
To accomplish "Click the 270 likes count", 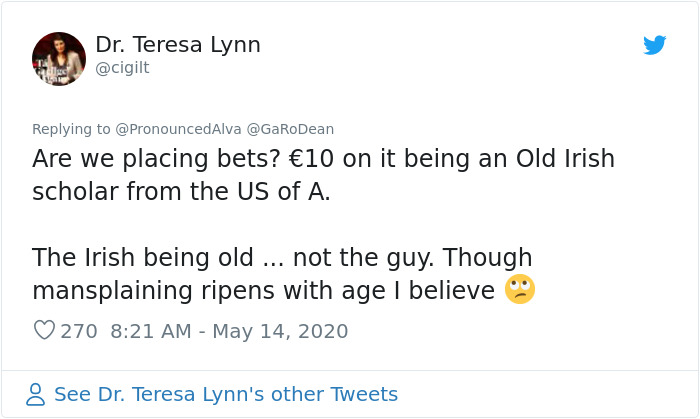I will click(x=79, y=331).
